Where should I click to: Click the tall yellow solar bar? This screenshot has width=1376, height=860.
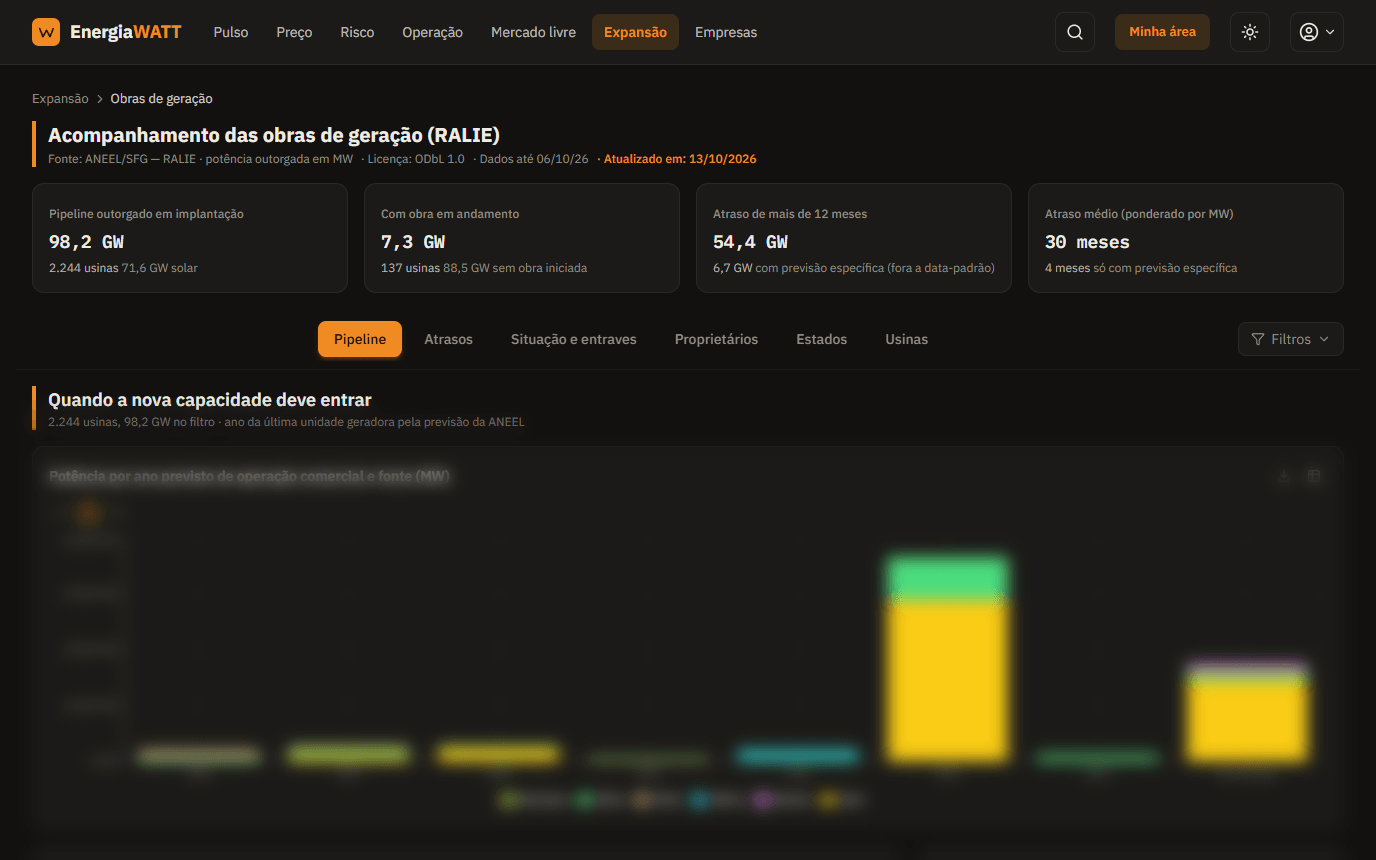pos(947,680)
